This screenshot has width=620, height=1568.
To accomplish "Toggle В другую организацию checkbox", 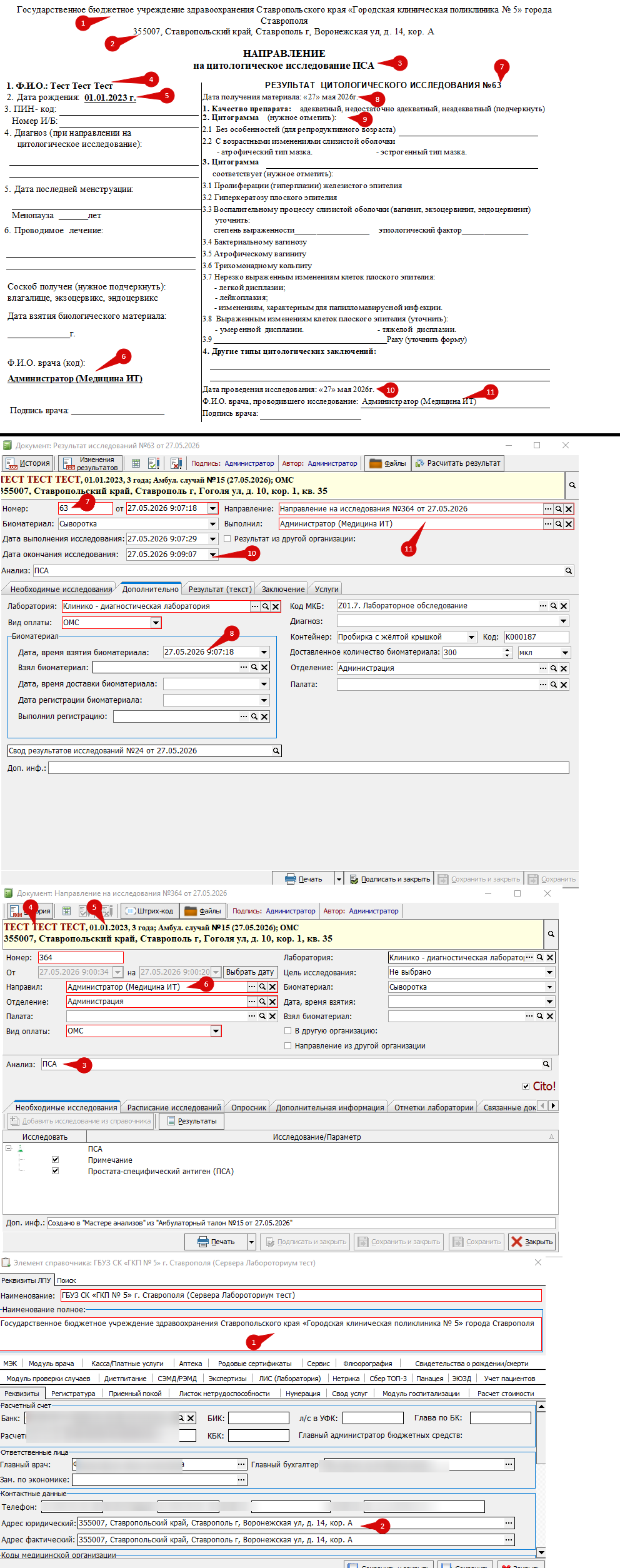I will (x=288, y=1031).
